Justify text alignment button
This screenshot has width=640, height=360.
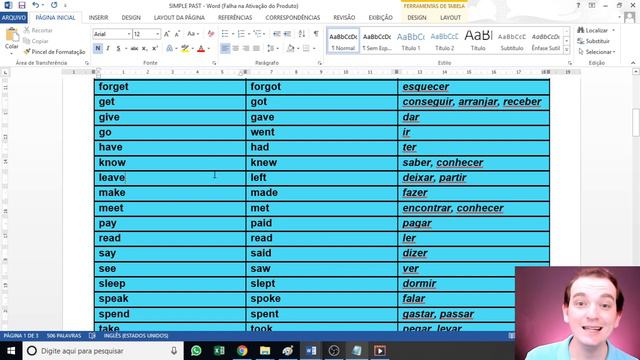[256, 49]
